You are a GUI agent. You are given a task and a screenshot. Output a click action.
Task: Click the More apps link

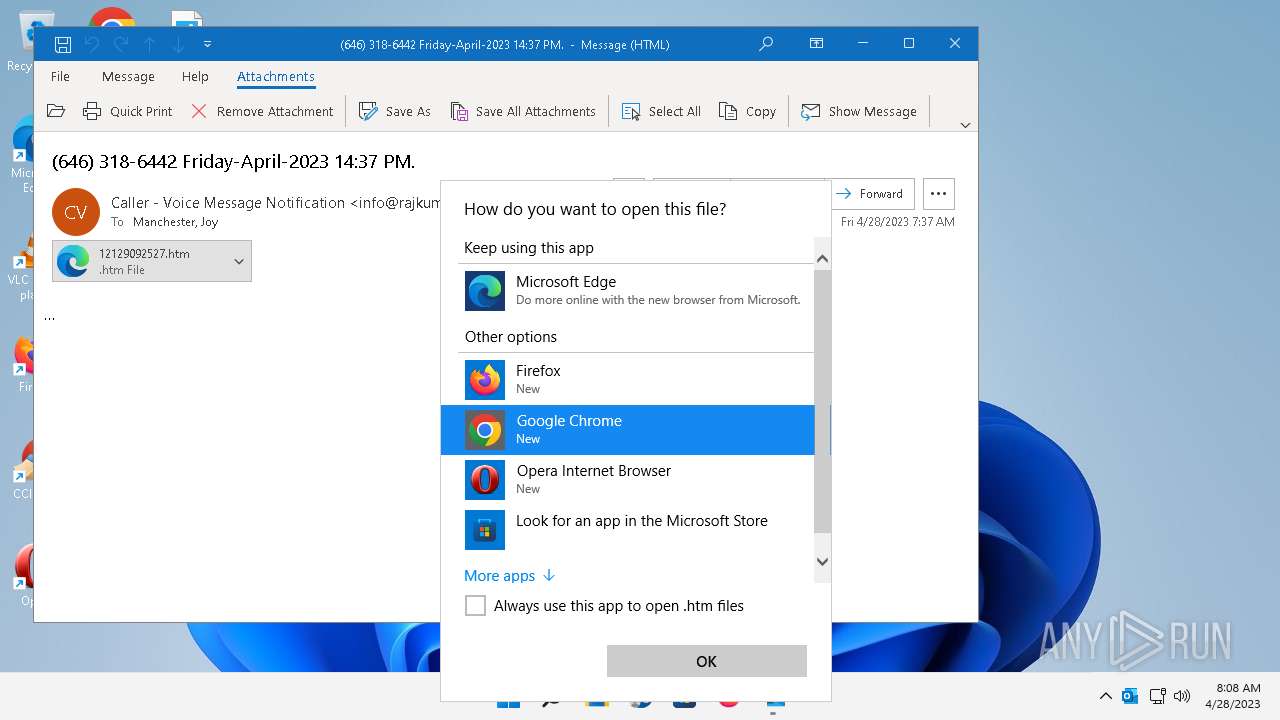point(509,576)
